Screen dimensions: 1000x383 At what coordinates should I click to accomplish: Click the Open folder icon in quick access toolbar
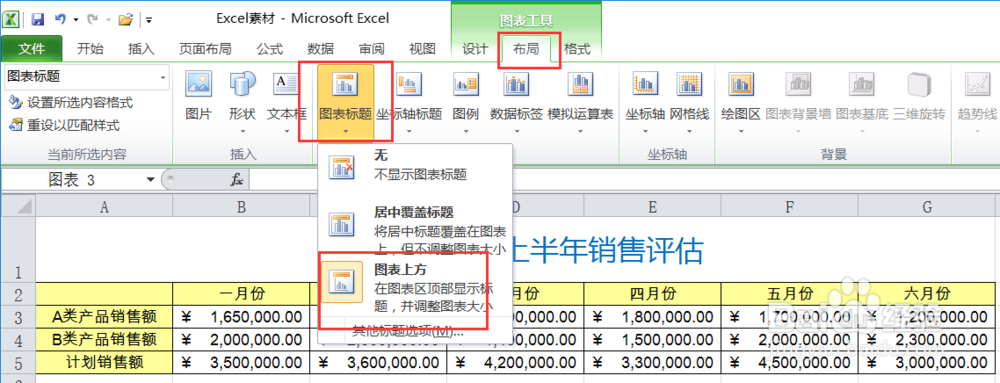[x=125, y=19]
